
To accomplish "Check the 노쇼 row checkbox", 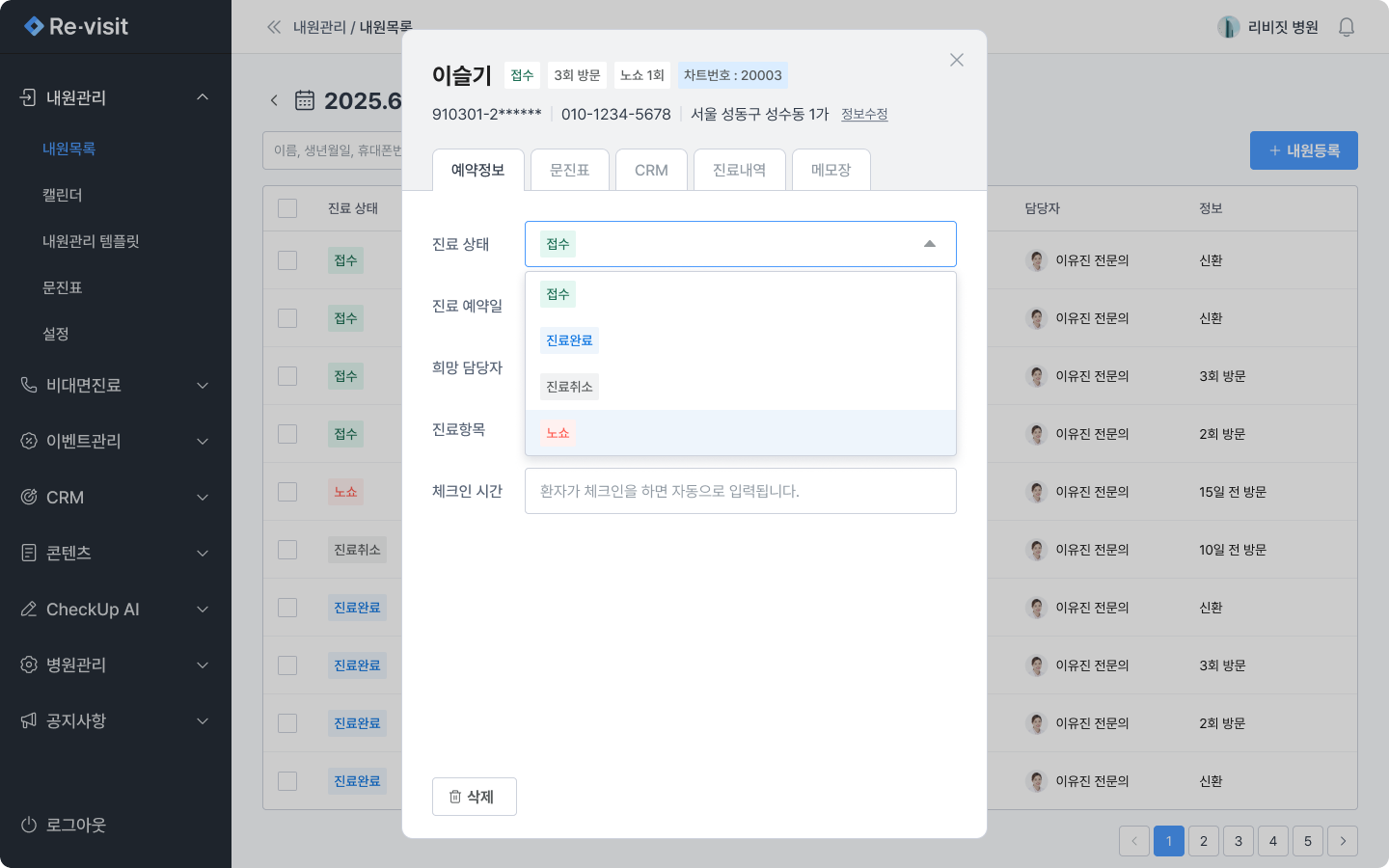I will (287, 492).
